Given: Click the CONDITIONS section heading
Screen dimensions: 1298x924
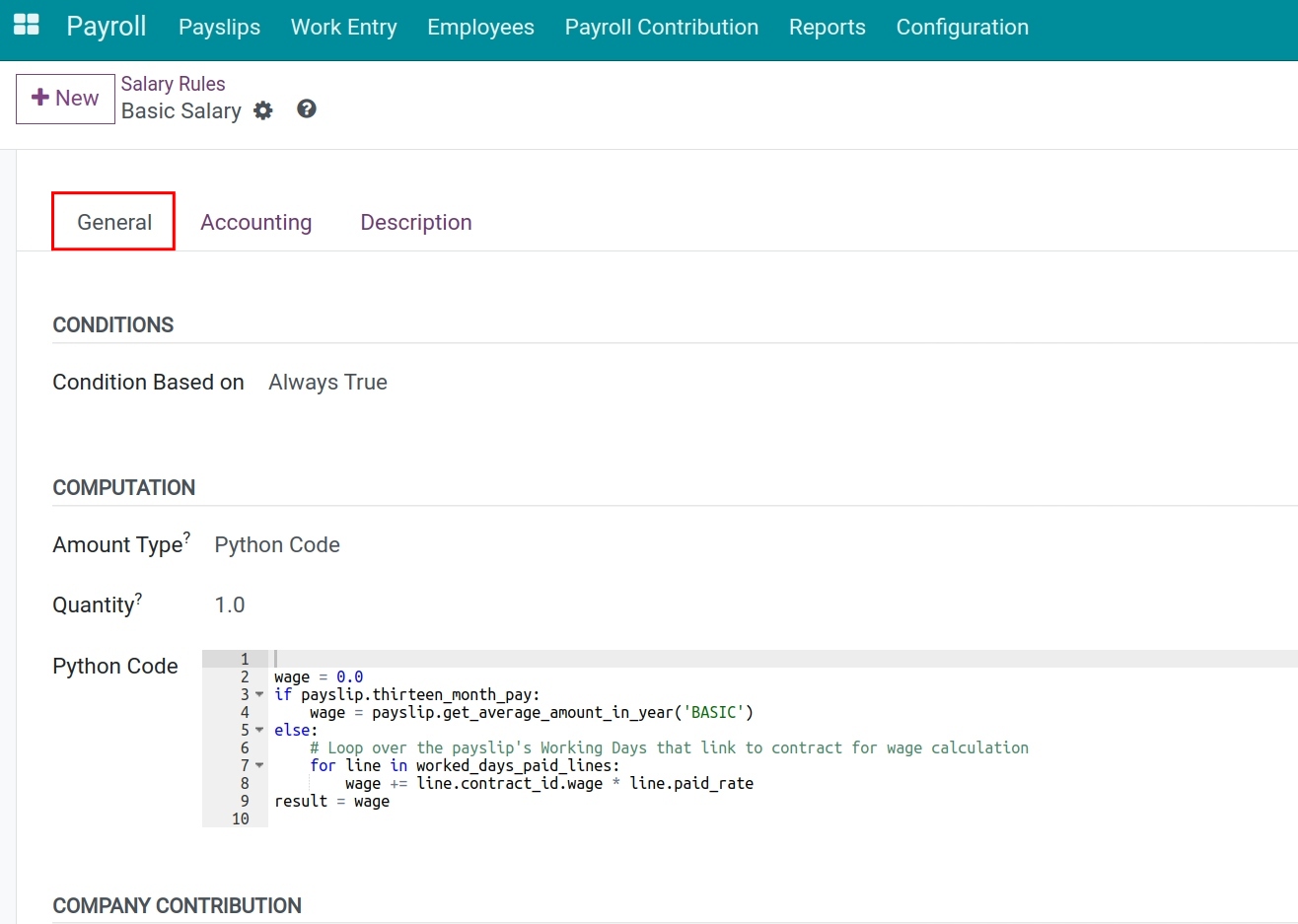Looking at the screenshot, I should point(113,325).
